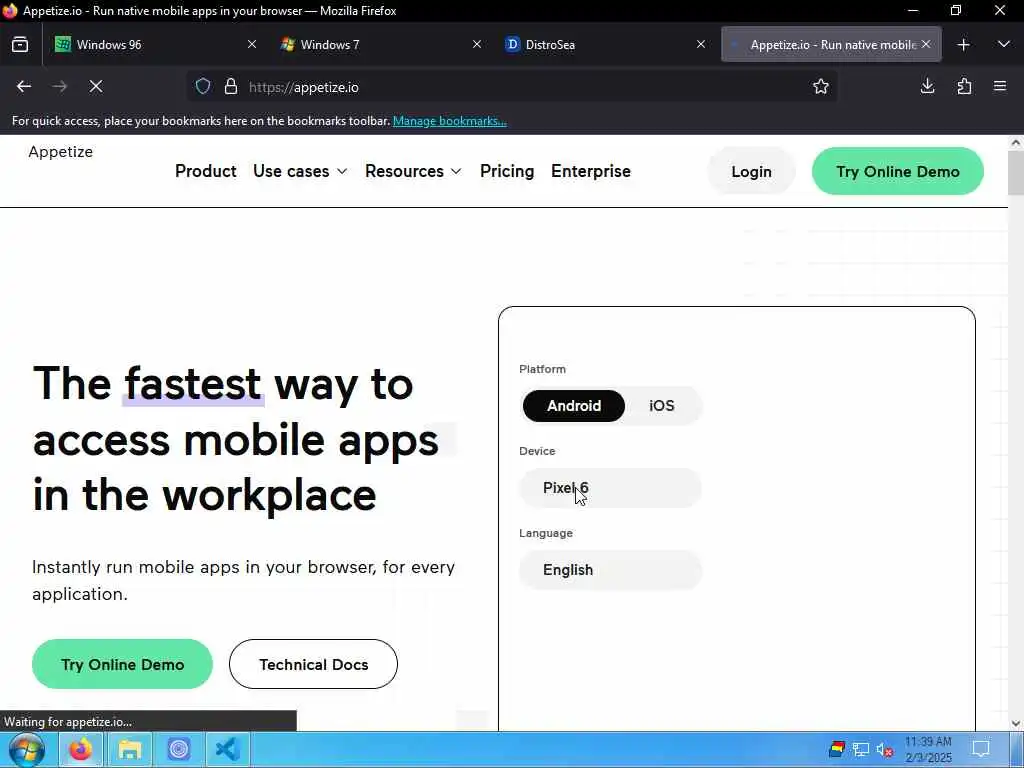List all tabs dropdown arrow
This screenshot has height=768, width=1024.
point(1004,44)
